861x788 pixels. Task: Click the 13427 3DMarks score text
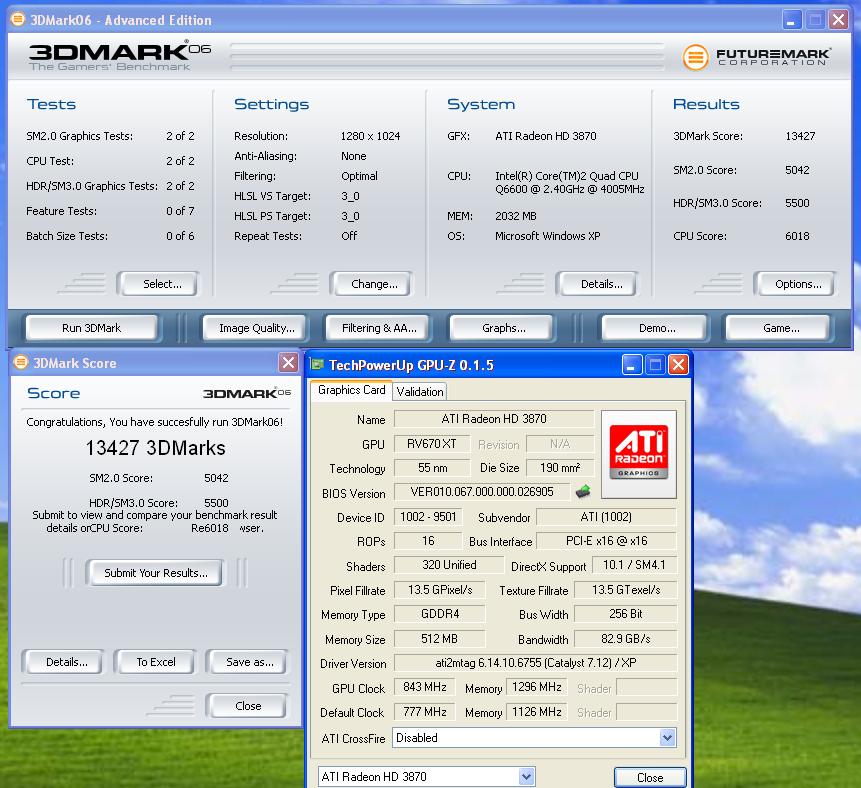[x=155, y=448]
